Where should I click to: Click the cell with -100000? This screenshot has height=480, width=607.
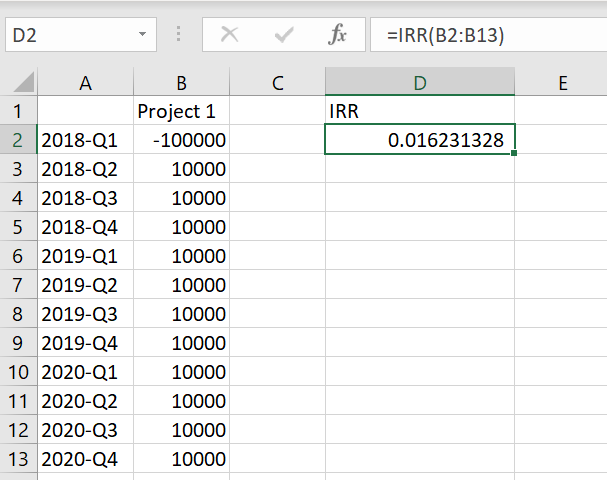point(181,141)
